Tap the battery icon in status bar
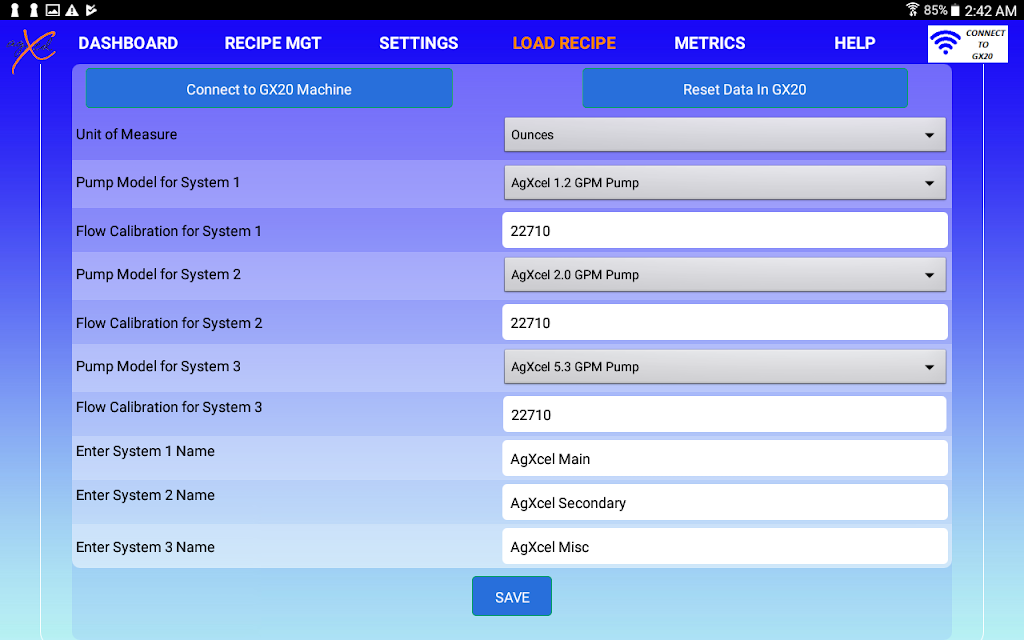 (x=955, y=10)
